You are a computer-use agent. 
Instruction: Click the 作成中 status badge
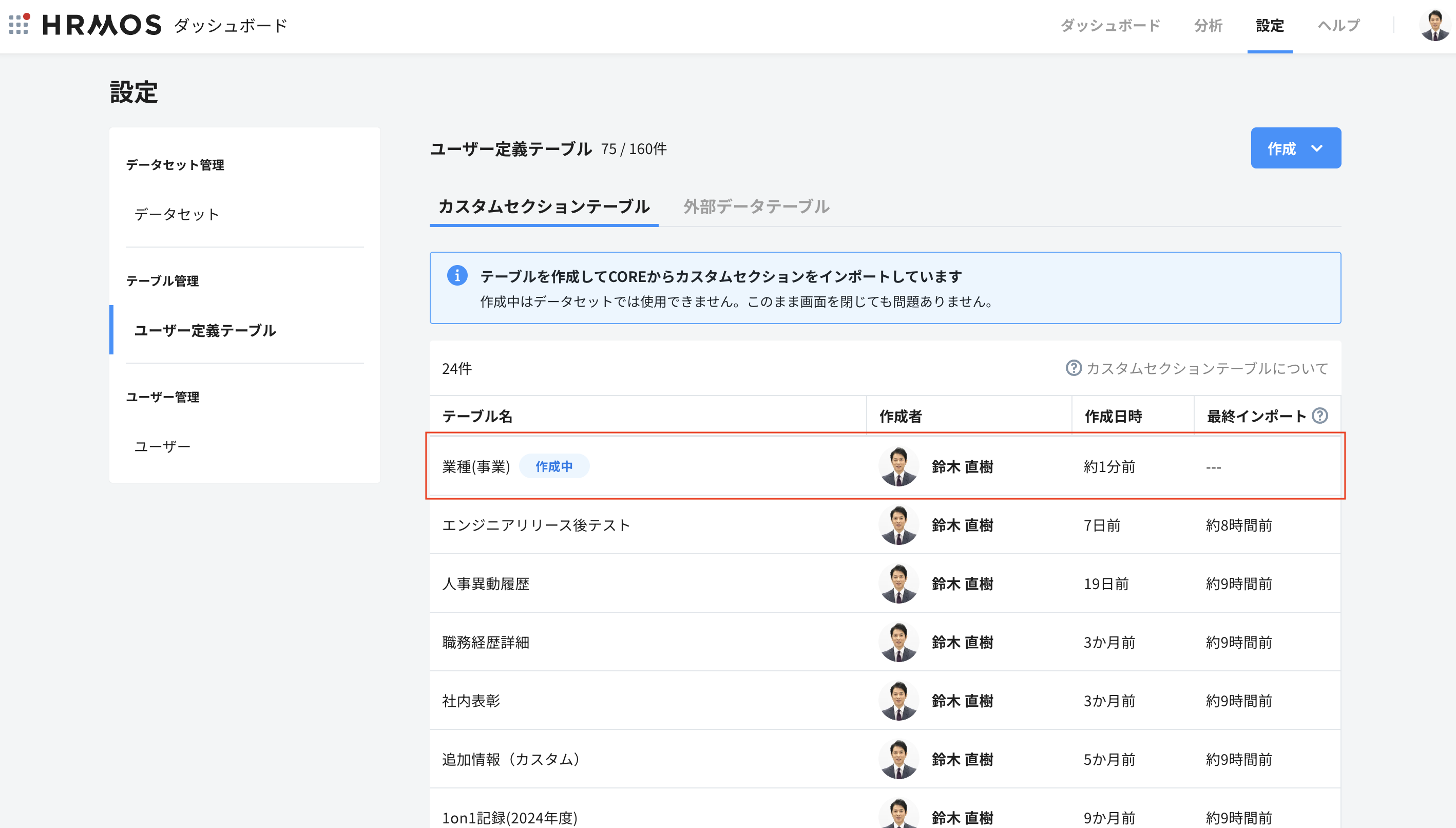point(553,466)
